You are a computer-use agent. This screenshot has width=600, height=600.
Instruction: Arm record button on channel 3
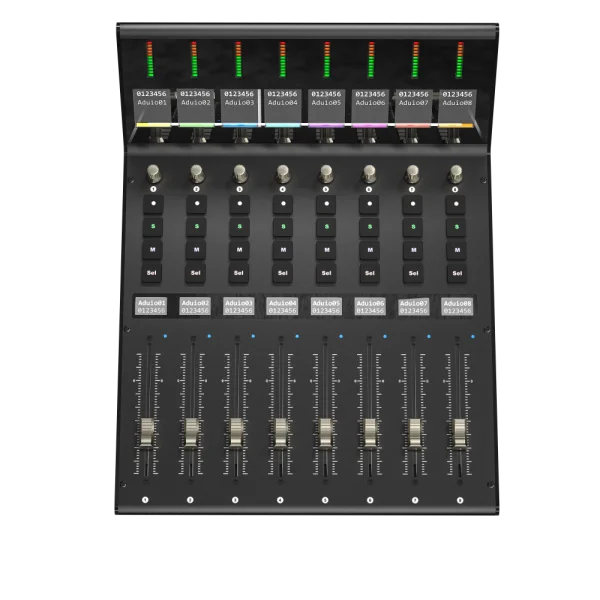click(x=240, y=204)
